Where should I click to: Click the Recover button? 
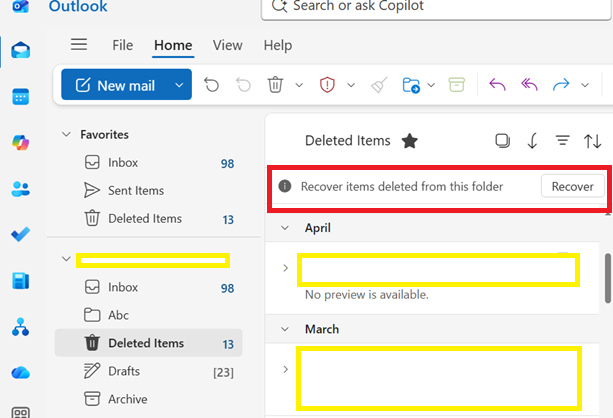572,187
